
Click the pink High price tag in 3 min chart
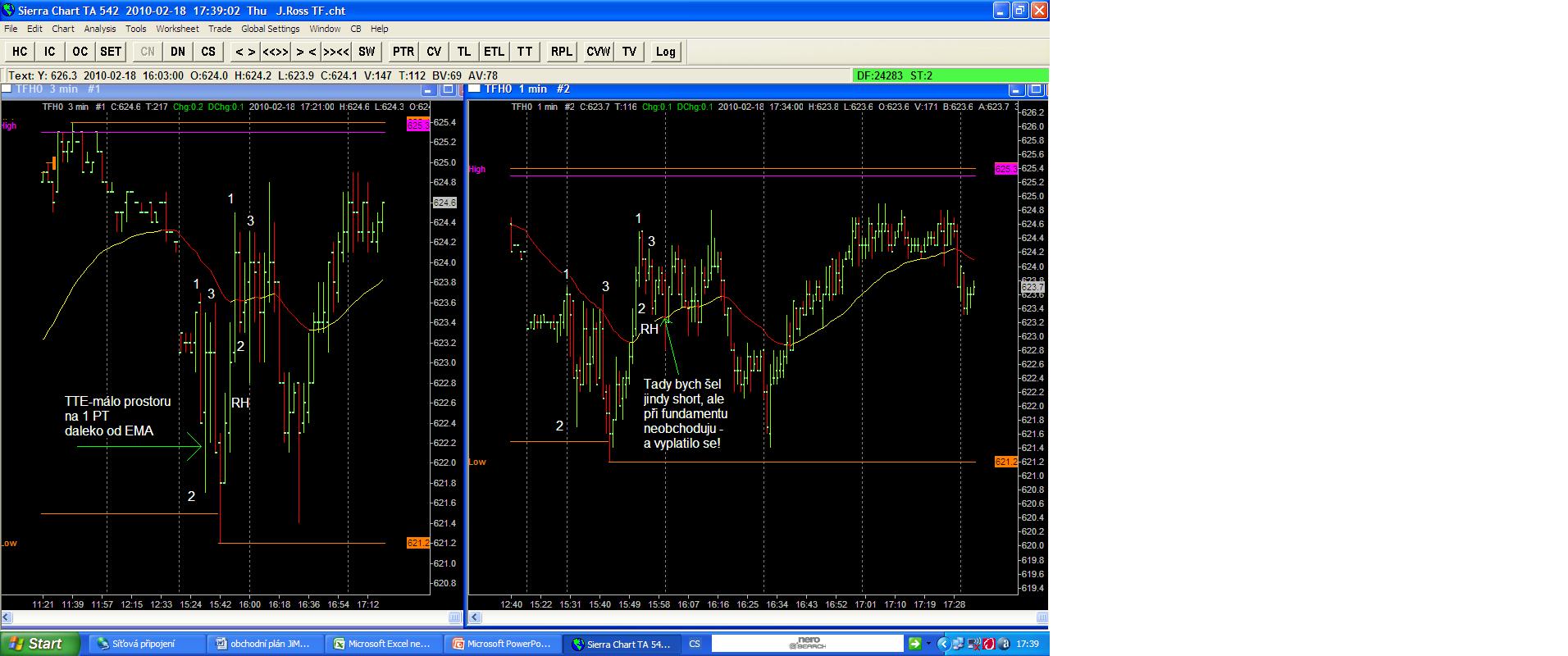click(417, 125)
